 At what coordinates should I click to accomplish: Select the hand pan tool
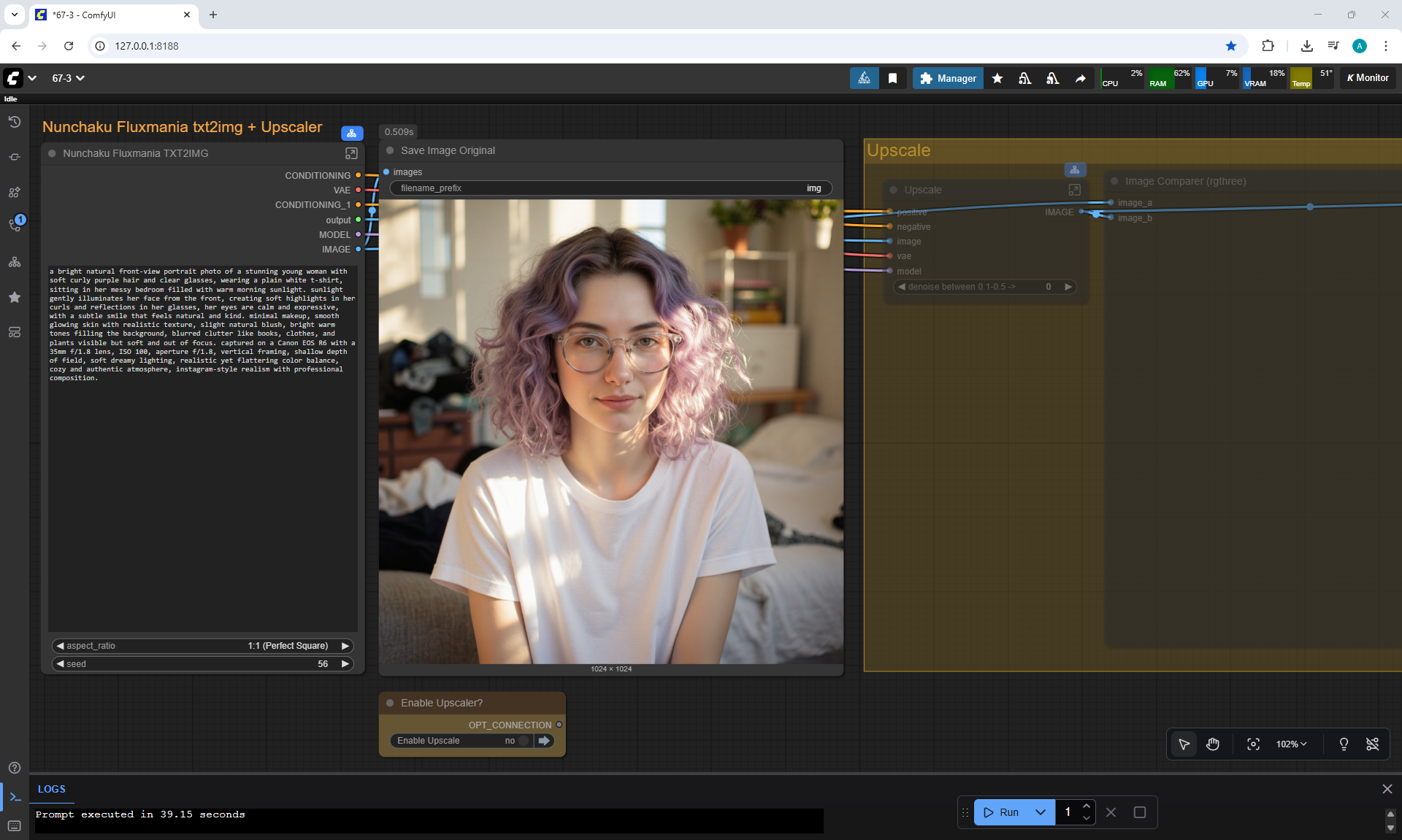[x=1213, y=744]
